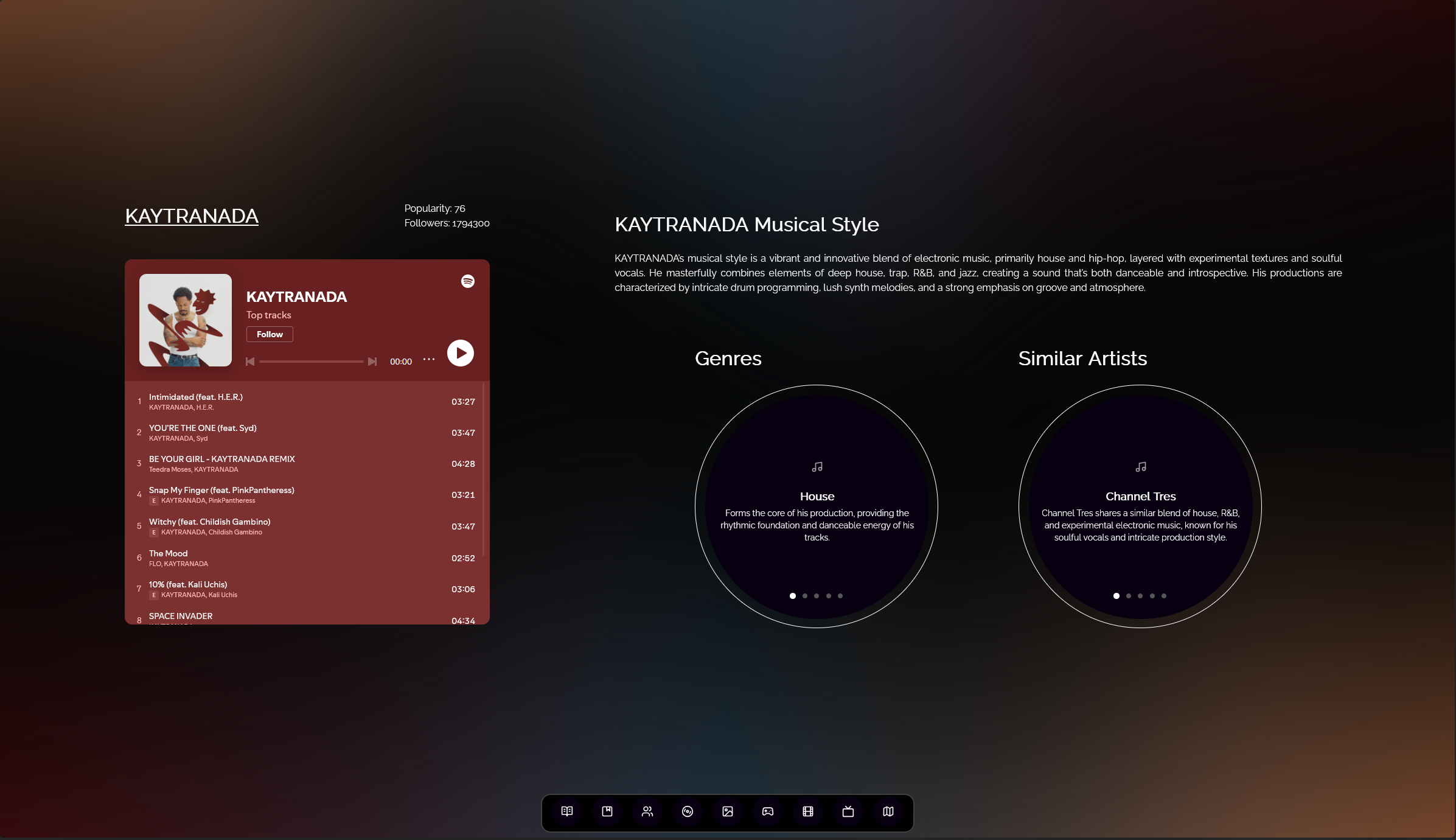Image resolution: width=1456 pixels, height=840 pixels.
Task: Open the image gallery icon in dock
Action: click(x=728, y=811)
